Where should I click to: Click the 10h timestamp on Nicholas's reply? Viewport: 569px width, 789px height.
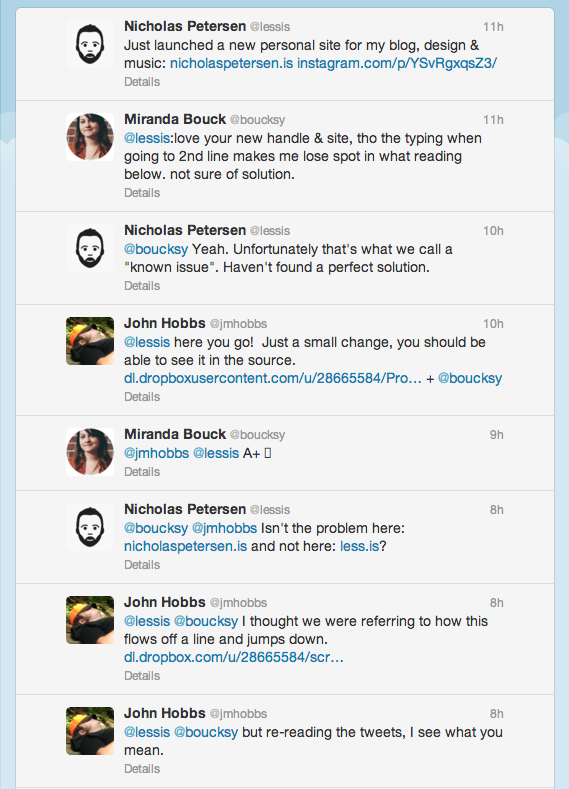click(x=493, y=231)
